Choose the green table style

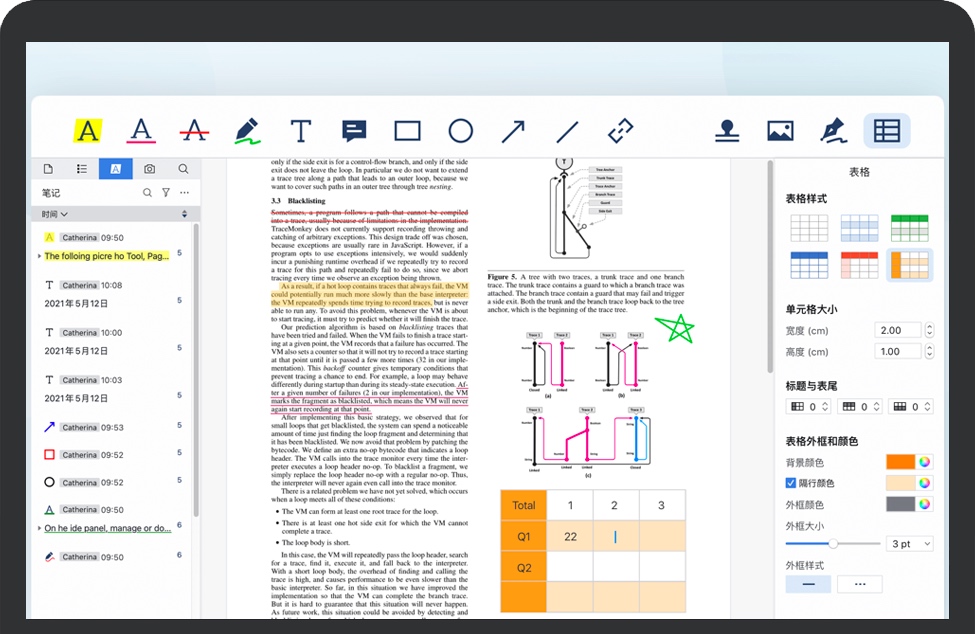point(909,228)
